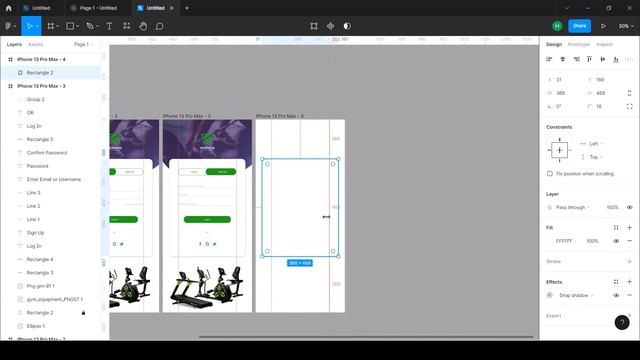This screenshot has width=640, height=360.
Task: Click the home icon in tab bar
Action: click(9, 8)
